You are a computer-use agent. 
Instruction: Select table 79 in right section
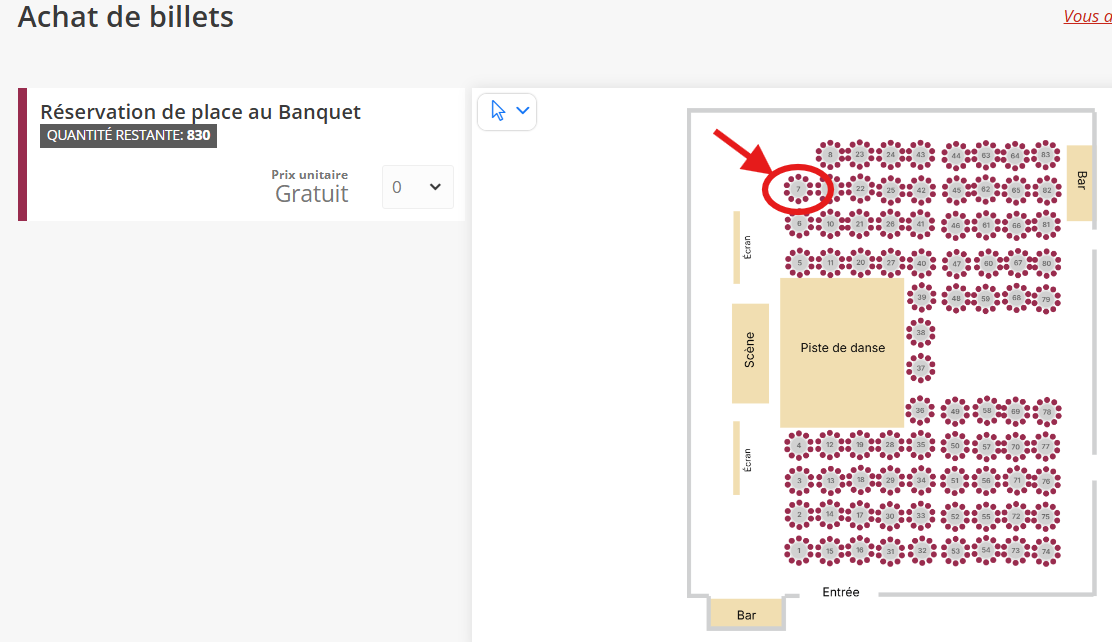(x=1046, y=299)
